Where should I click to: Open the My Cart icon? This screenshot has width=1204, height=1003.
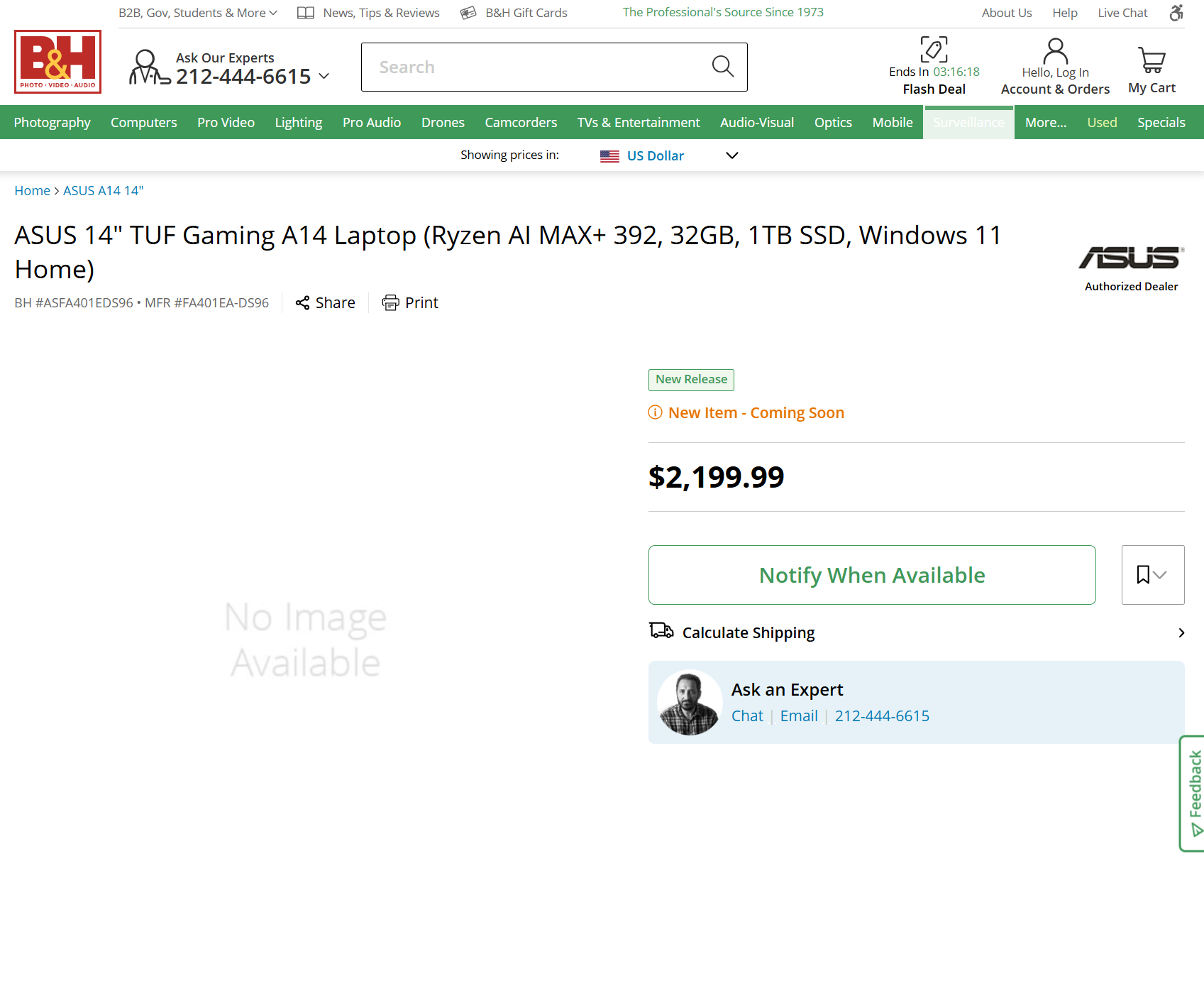point(1151,61)
